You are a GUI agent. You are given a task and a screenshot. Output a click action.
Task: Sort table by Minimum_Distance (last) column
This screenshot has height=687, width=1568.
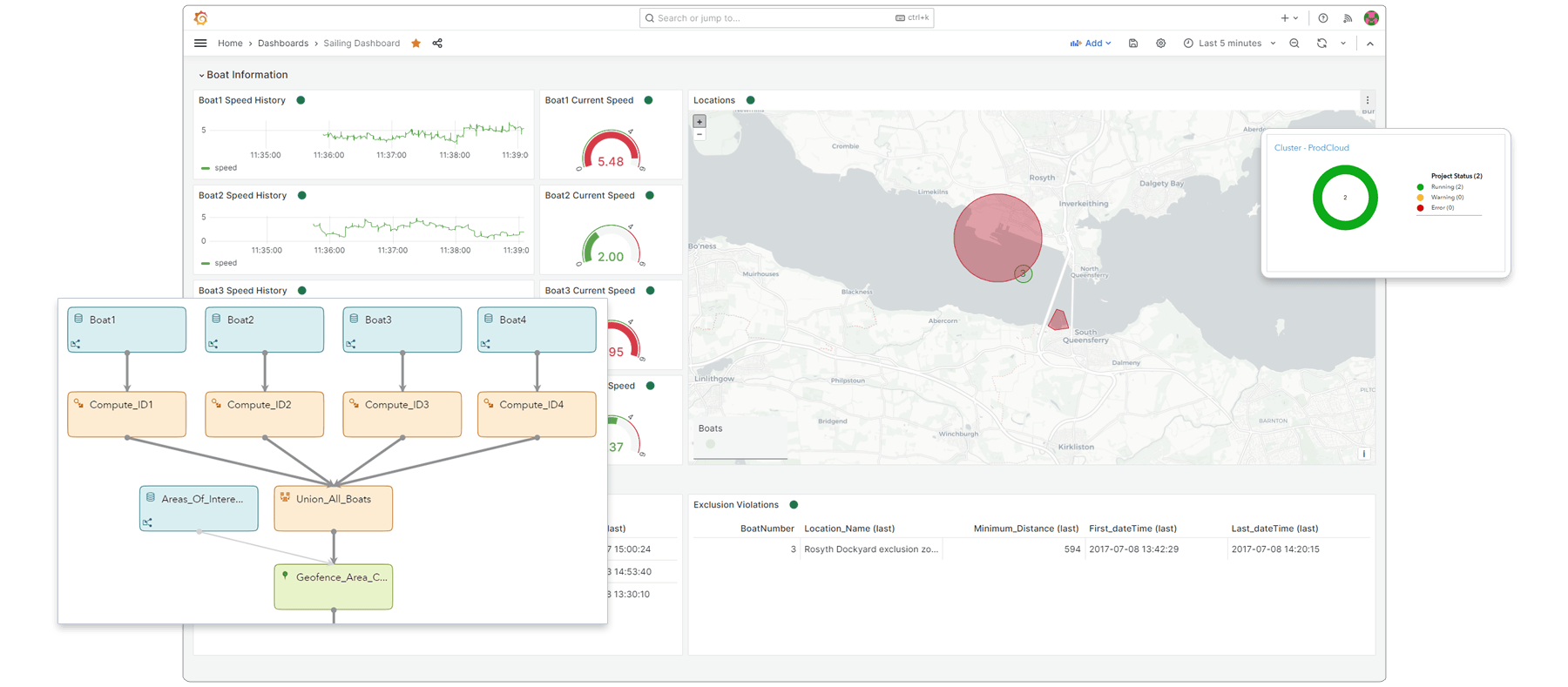(1025, 529)
